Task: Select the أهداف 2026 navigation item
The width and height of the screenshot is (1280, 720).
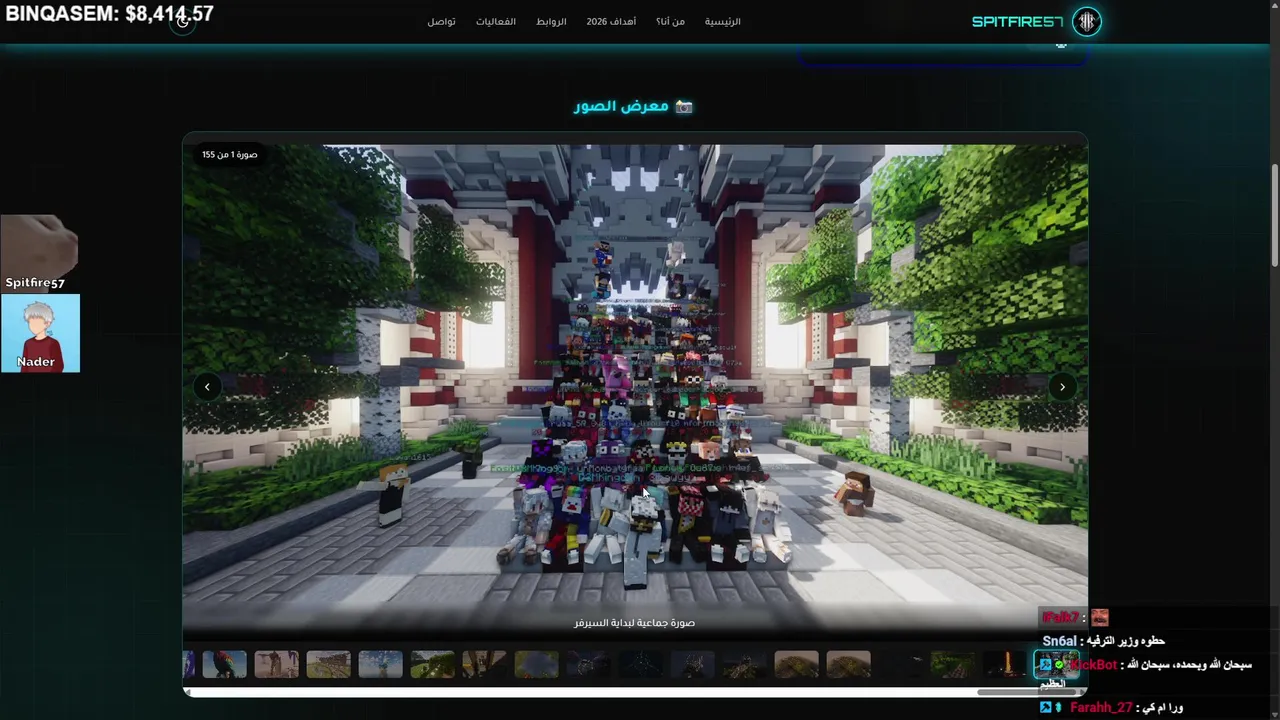Action: pos(610,22)
